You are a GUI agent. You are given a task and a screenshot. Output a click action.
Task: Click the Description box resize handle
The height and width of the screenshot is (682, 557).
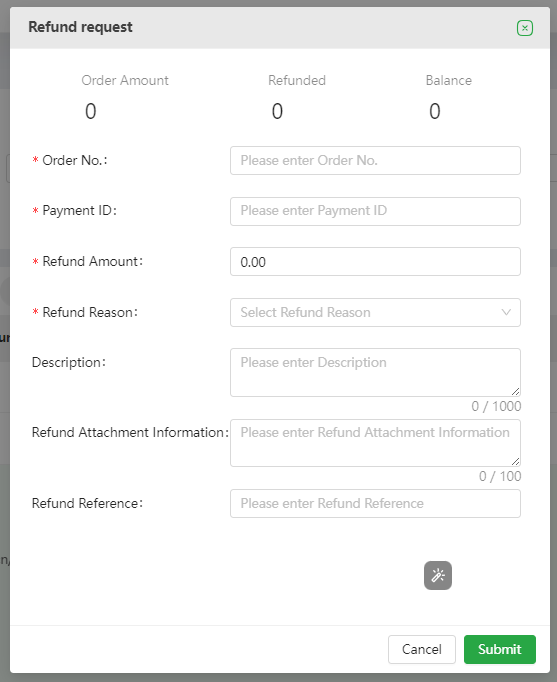(x=515, y=391)
